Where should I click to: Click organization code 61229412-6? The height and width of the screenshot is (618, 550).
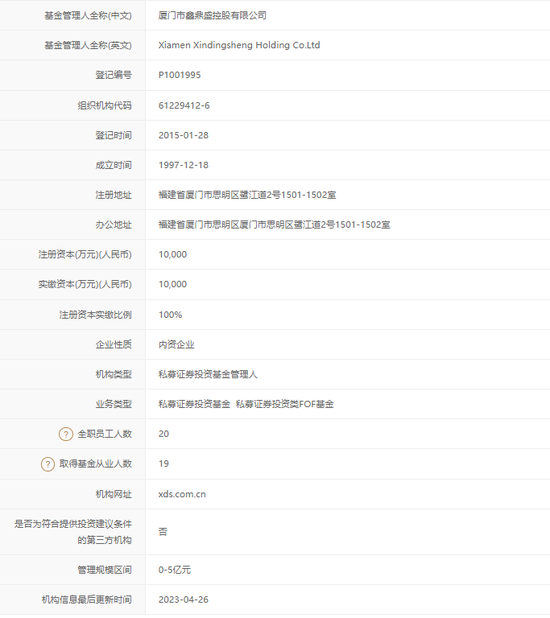tap(184, 105)
